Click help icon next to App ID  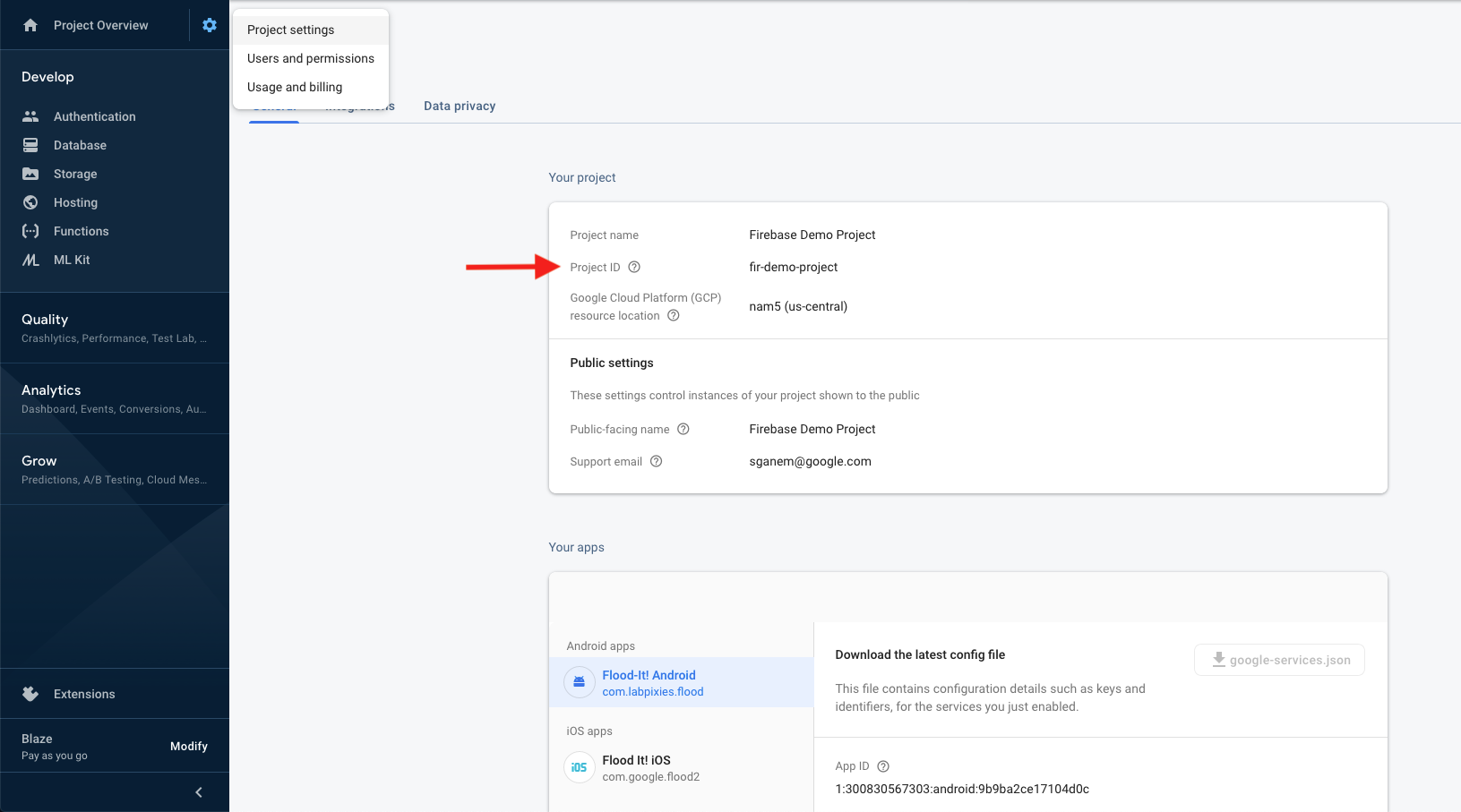[883, 766]
